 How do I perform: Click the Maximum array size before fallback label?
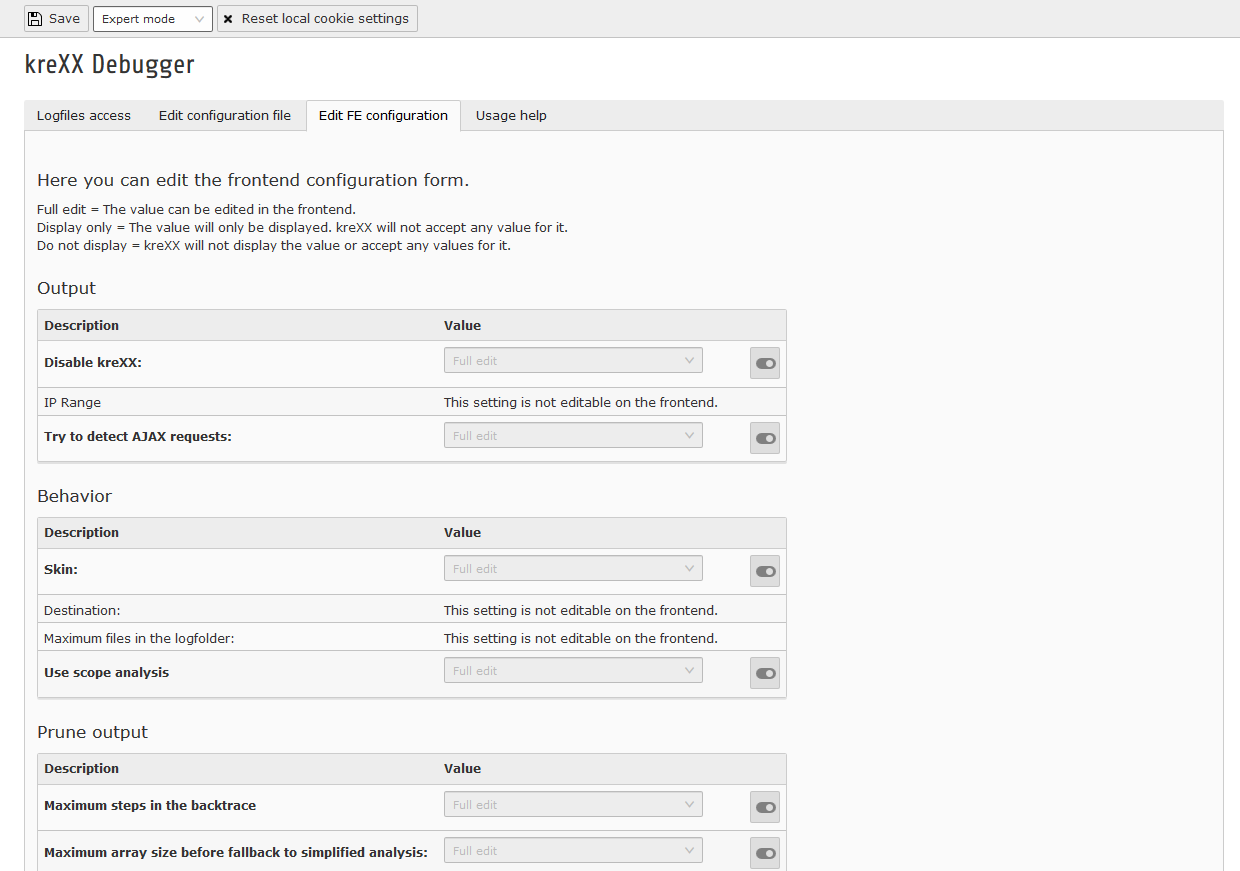pos(236,853)
